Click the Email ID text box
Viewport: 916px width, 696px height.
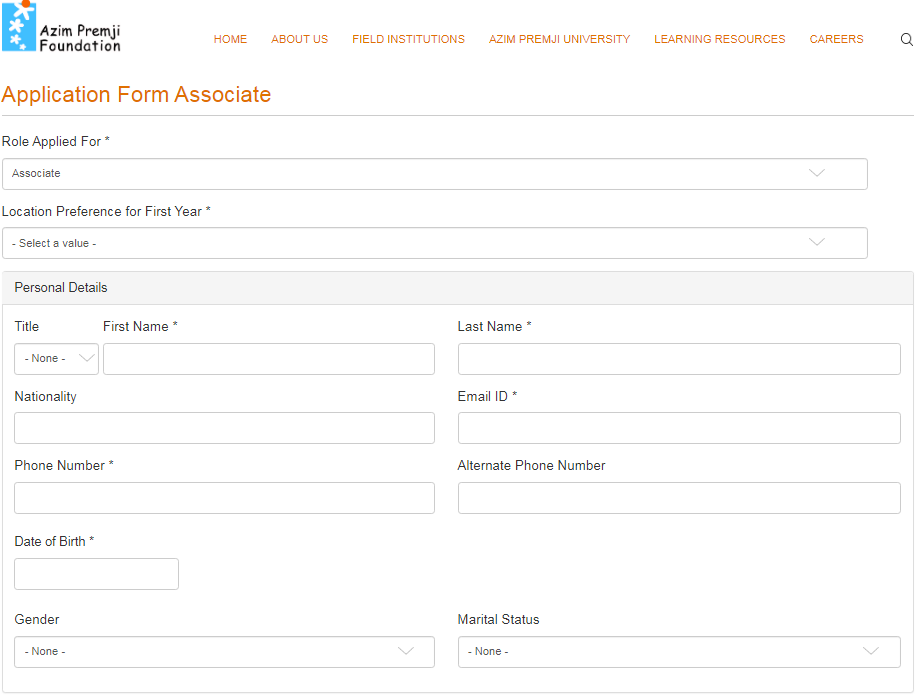tap(679, 428)
